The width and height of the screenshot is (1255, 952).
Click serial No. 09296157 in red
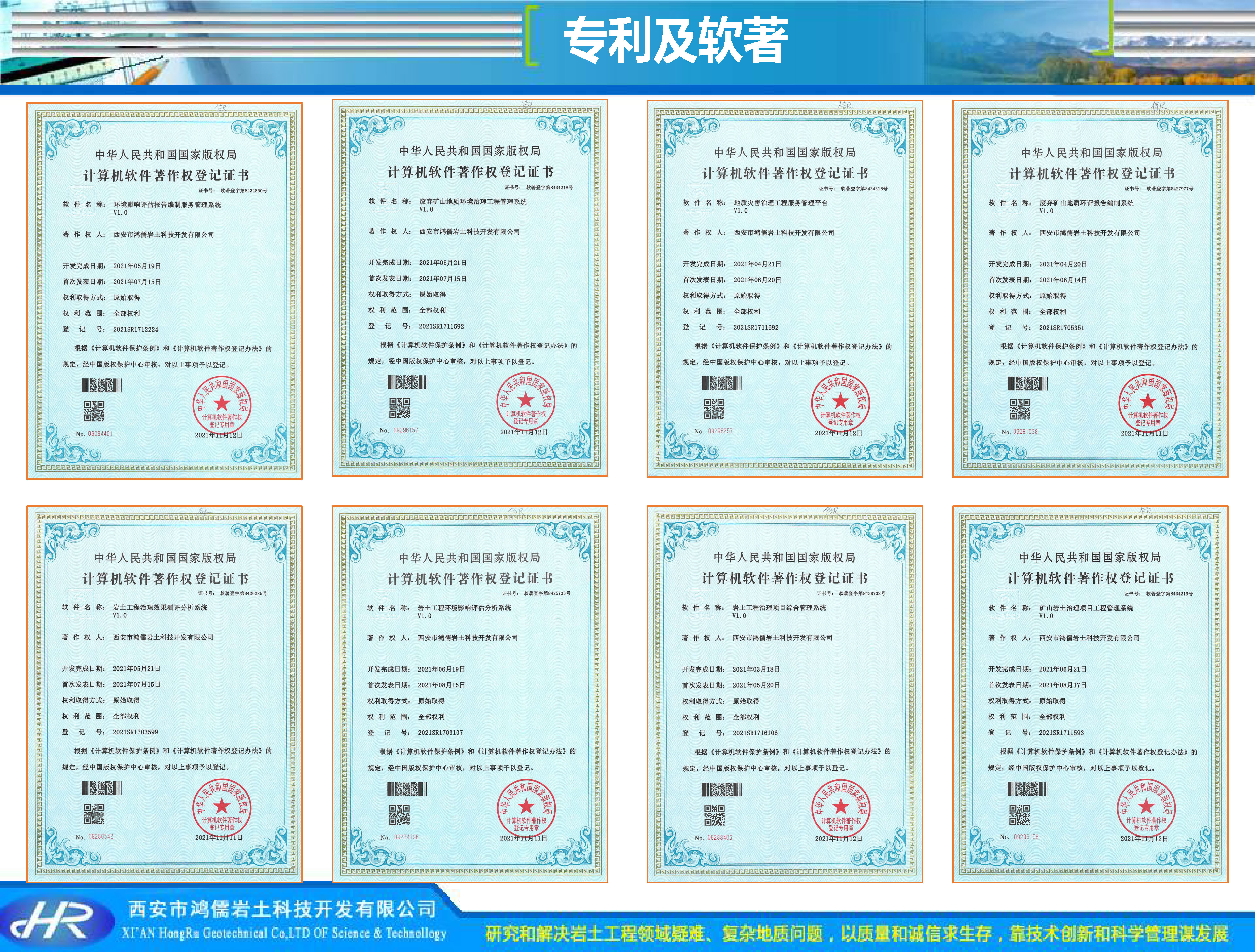pyautogui.click(x=406, y=430)
